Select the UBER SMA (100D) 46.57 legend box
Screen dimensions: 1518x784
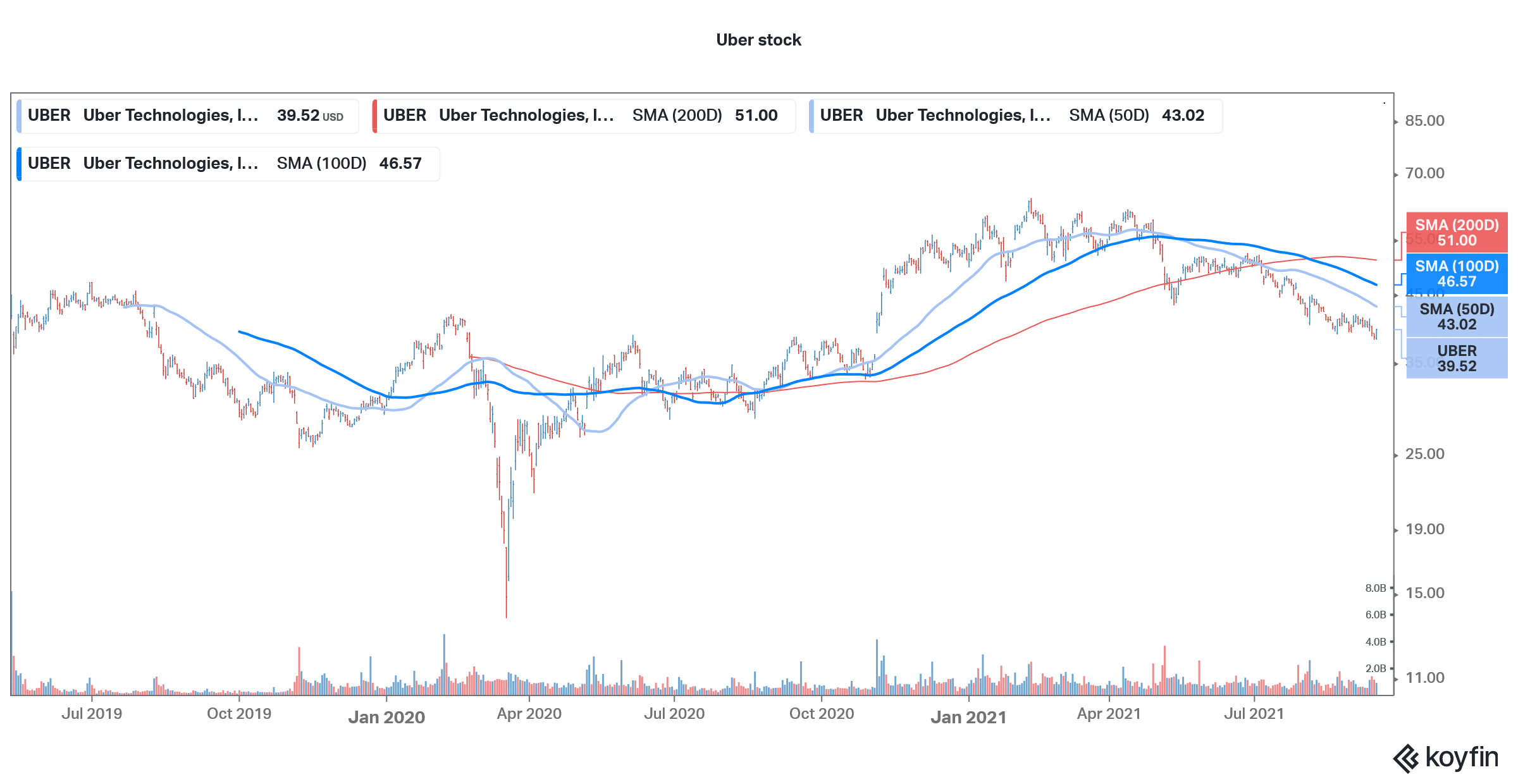coord(228,164)
